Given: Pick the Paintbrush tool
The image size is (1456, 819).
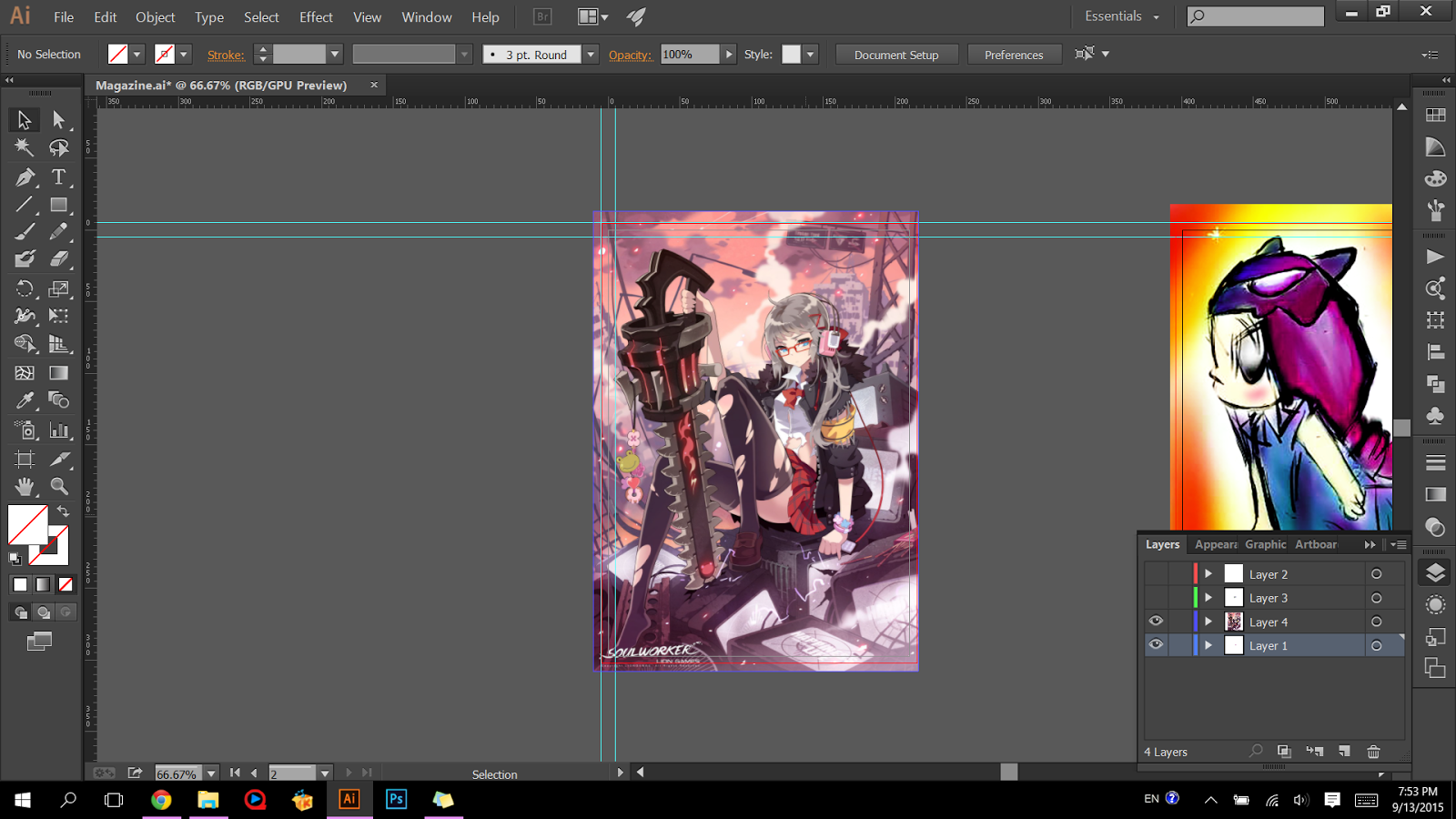Looking at the screenshot, I should (x=25, y=232).
